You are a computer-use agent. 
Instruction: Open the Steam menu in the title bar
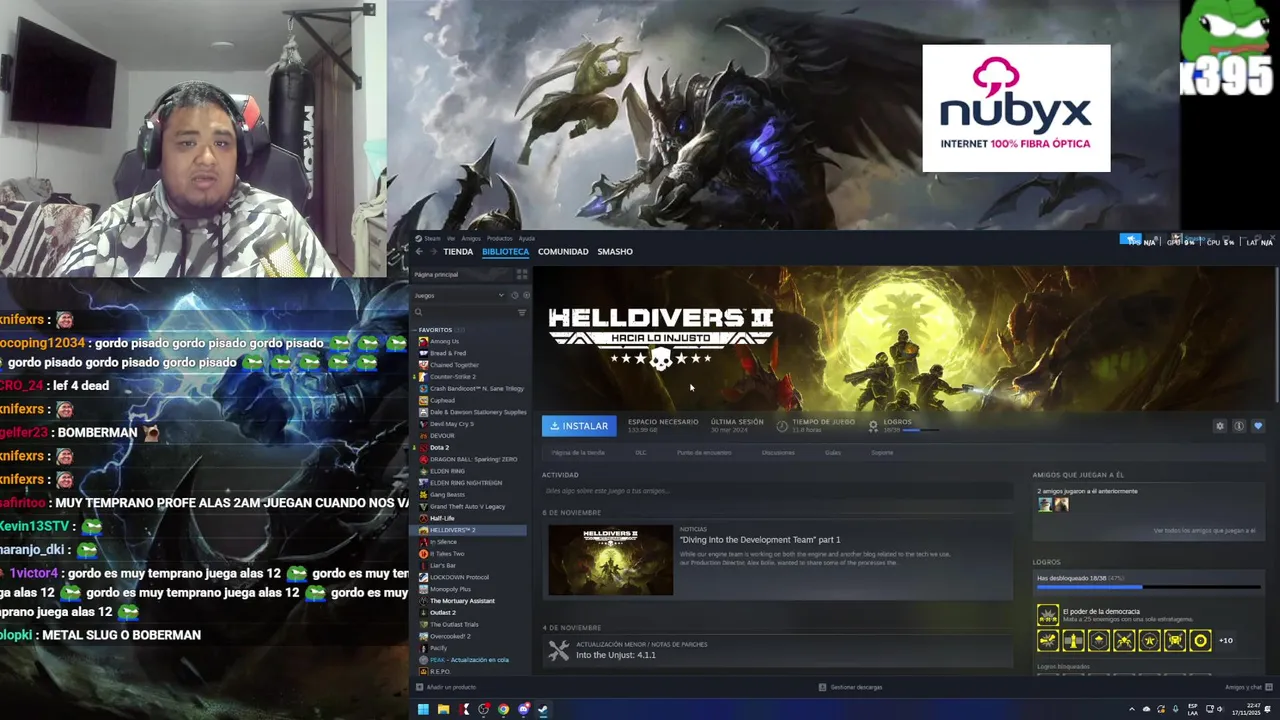(432, 238)
